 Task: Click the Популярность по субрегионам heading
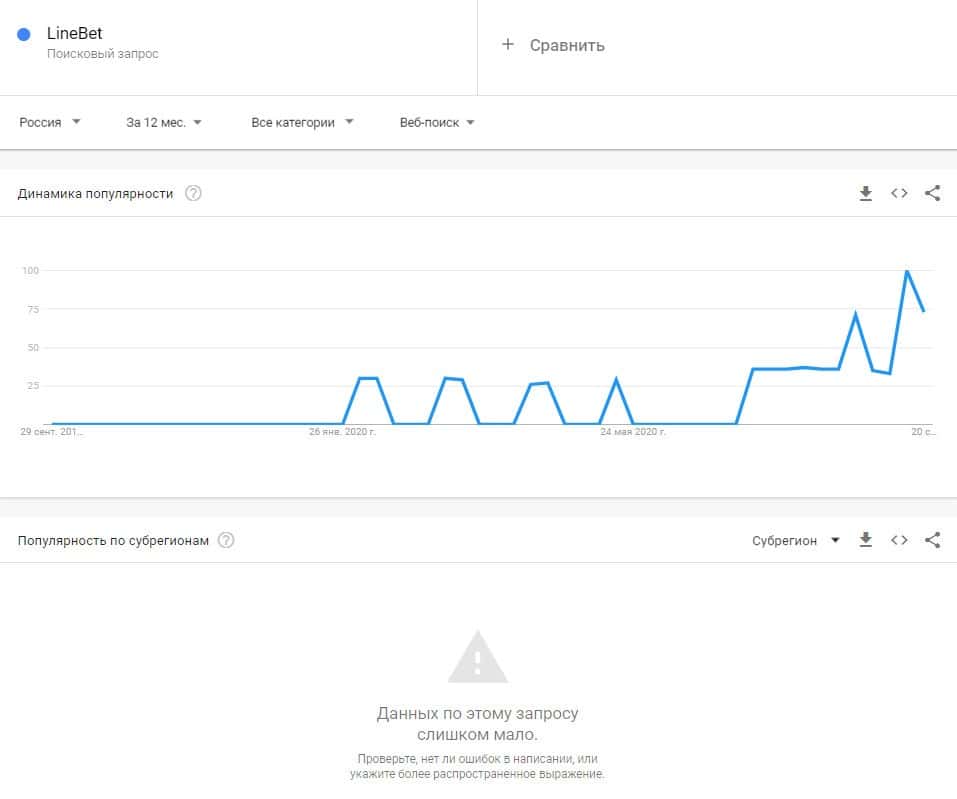[113, 540]
